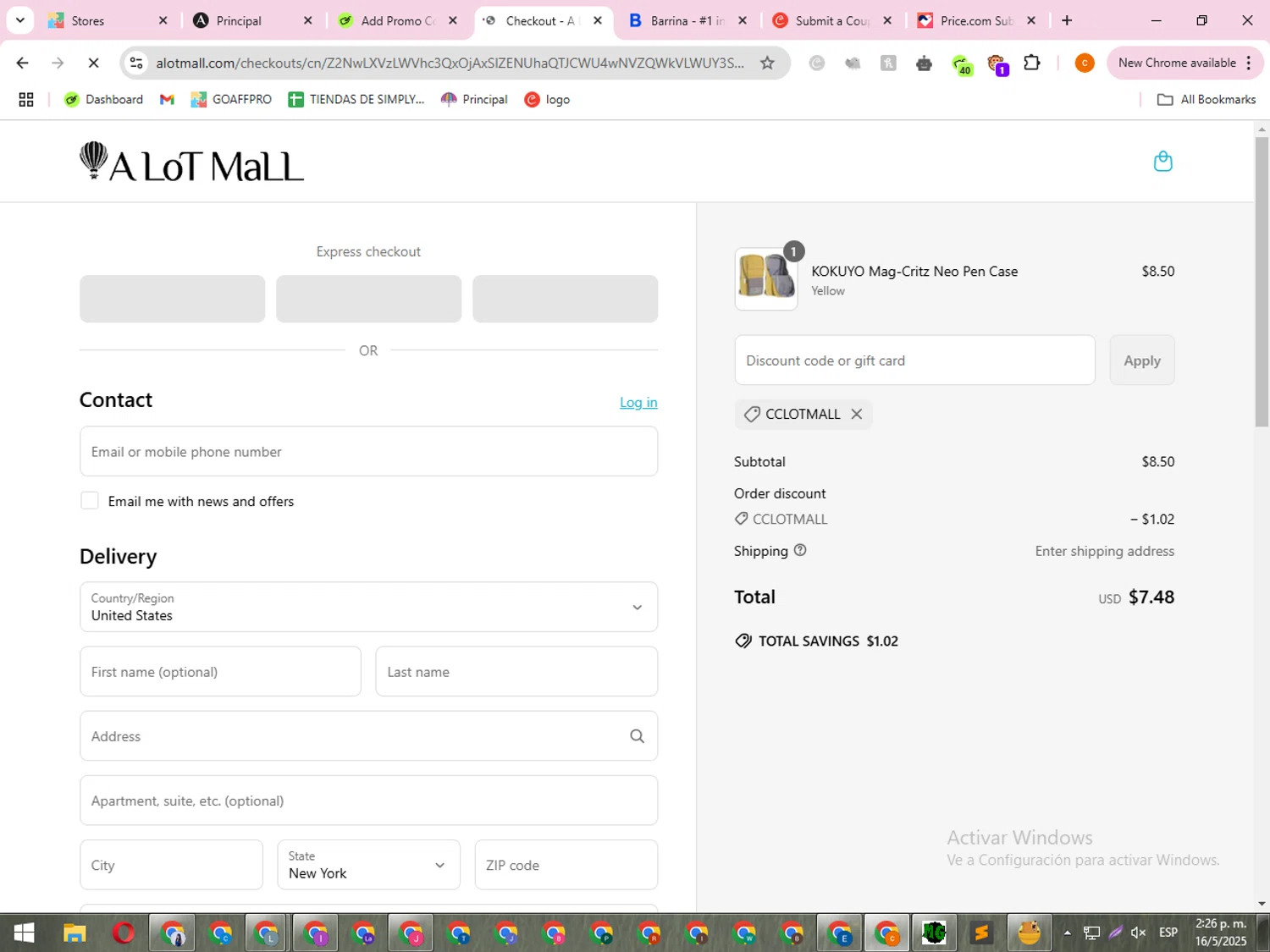This screenshot has width=1270, height=952.
Task: Switch to the Add Promo tab
Action: point(396,20)
